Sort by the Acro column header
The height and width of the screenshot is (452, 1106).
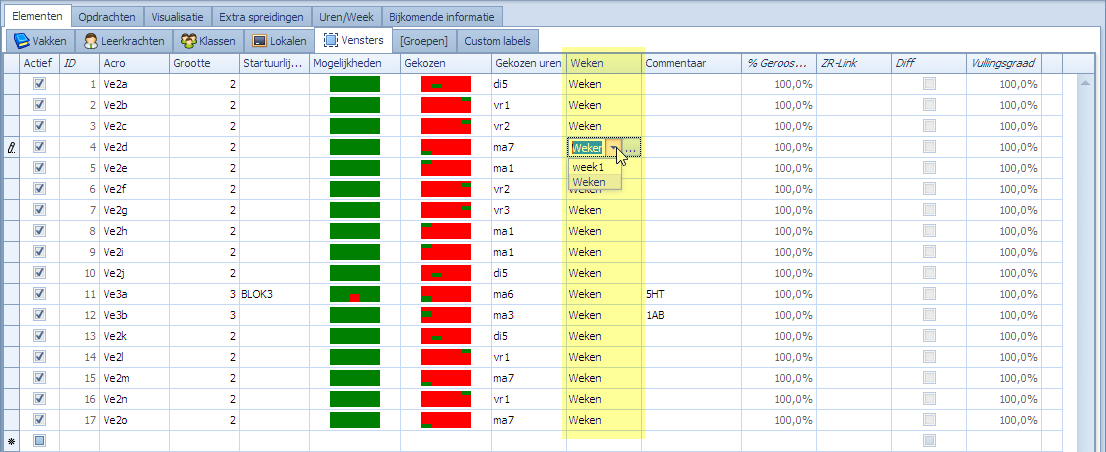coord(134,63)
